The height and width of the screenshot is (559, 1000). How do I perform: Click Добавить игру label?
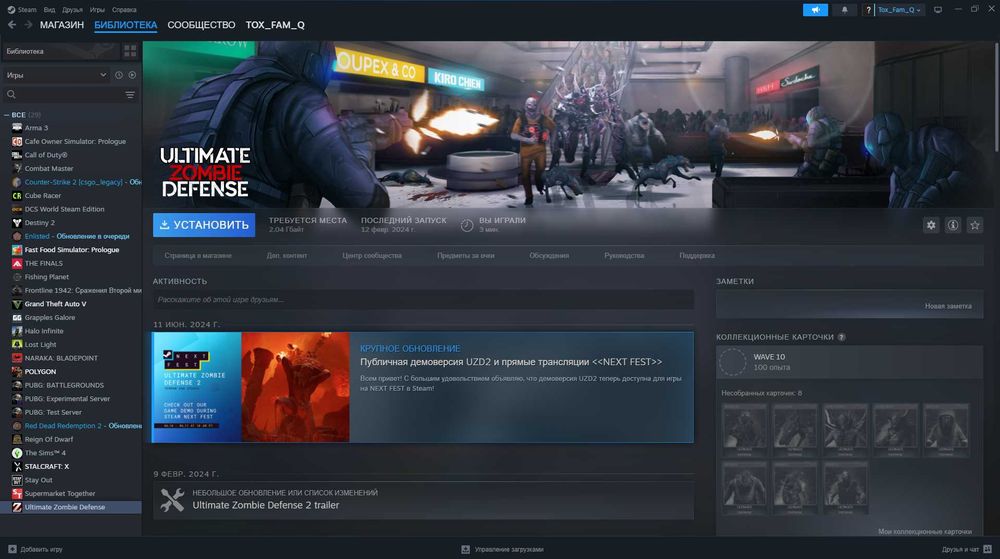[x=41, y=549]
